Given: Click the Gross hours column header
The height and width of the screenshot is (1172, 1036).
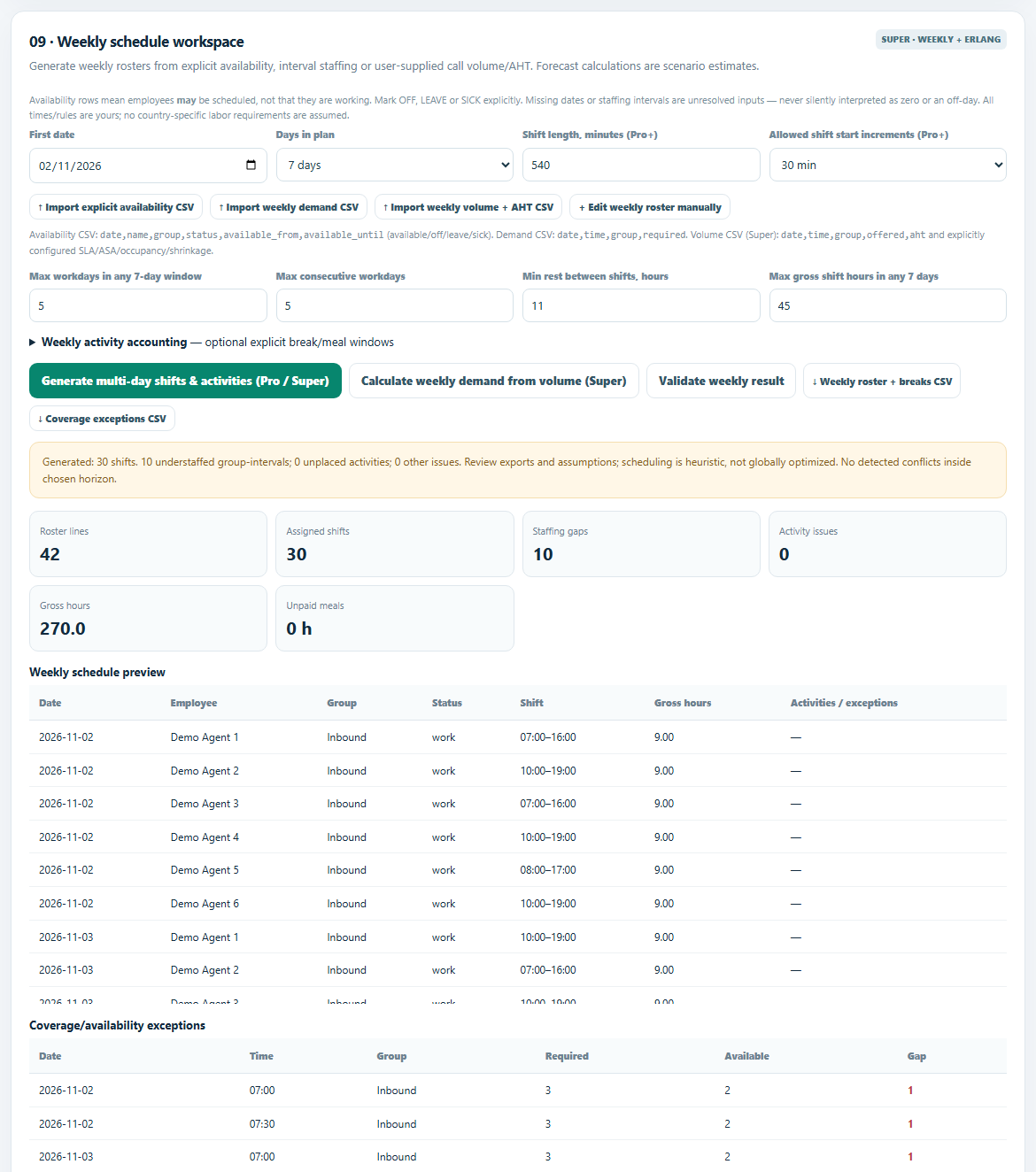Looking at the screenshot, I should tap(683, 703).
